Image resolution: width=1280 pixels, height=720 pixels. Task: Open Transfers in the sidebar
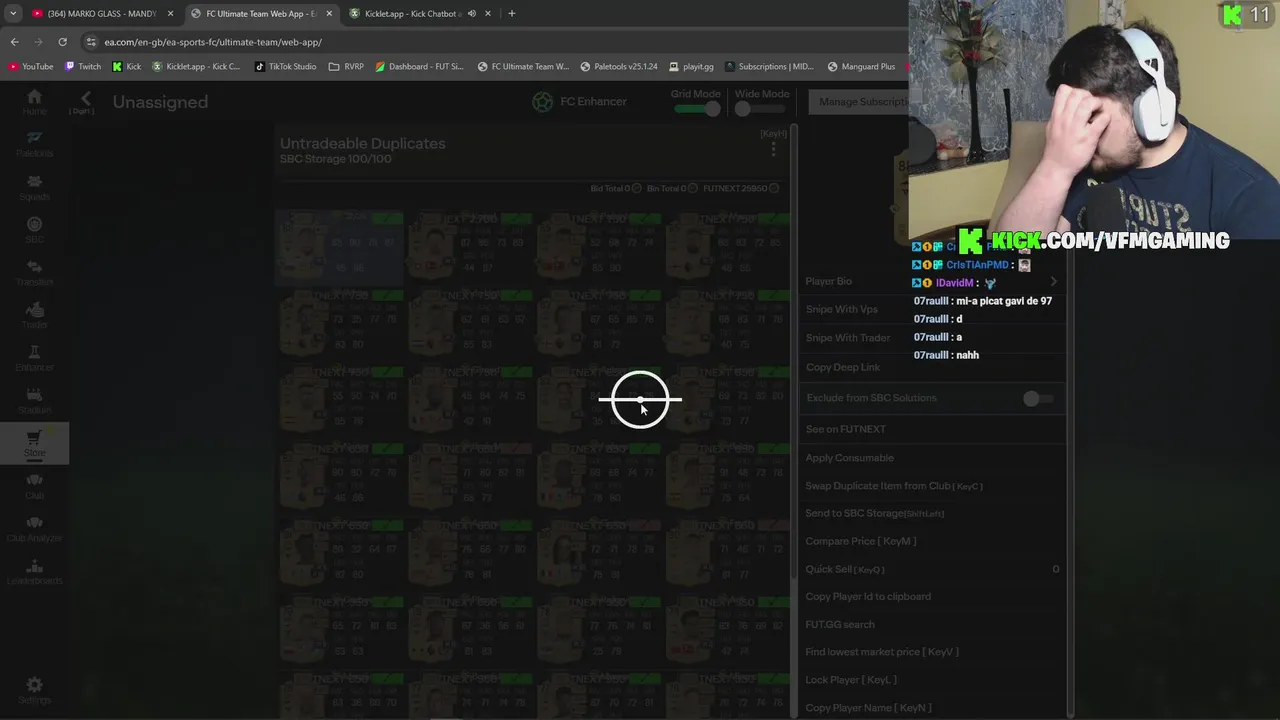(34, 273)
